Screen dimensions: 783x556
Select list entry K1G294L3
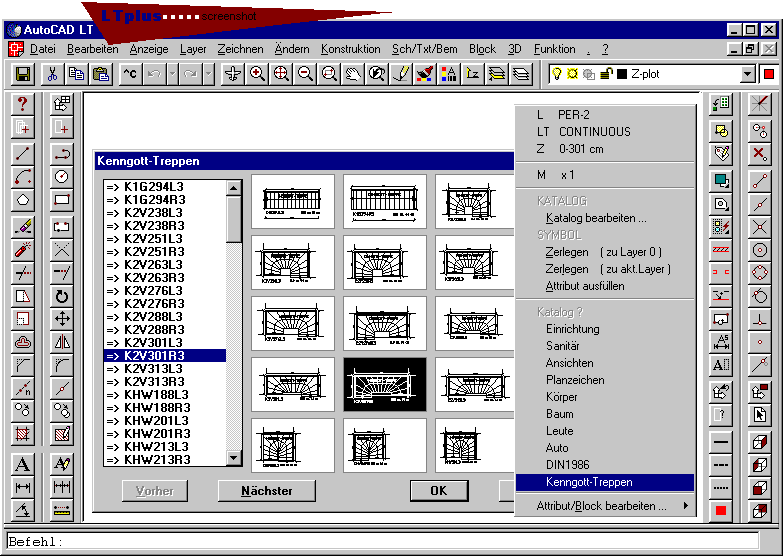tap(165, 187)
